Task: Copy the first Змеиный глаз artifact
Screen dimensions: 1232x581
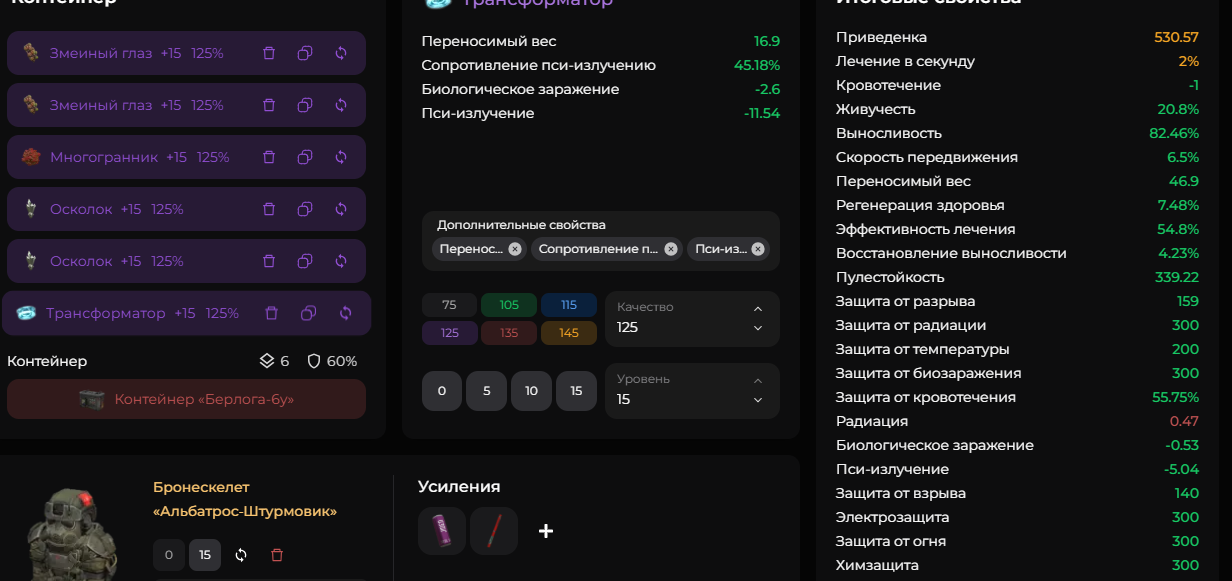Action: pyautogui.click(x=305, y=53)
